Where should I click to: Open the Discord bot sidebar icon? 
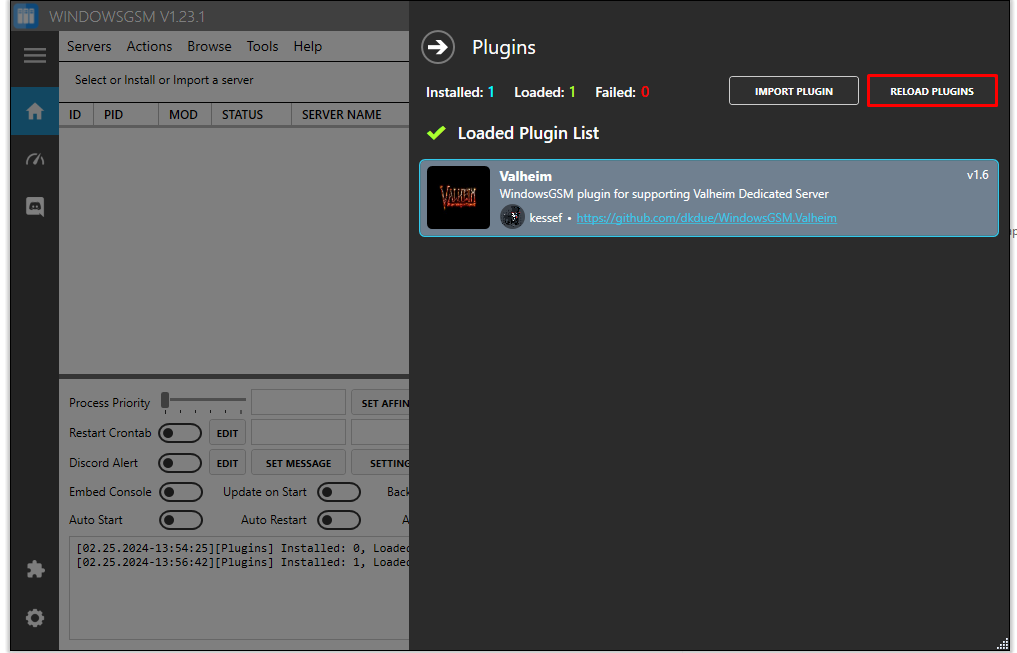click(x=35, y=207)
